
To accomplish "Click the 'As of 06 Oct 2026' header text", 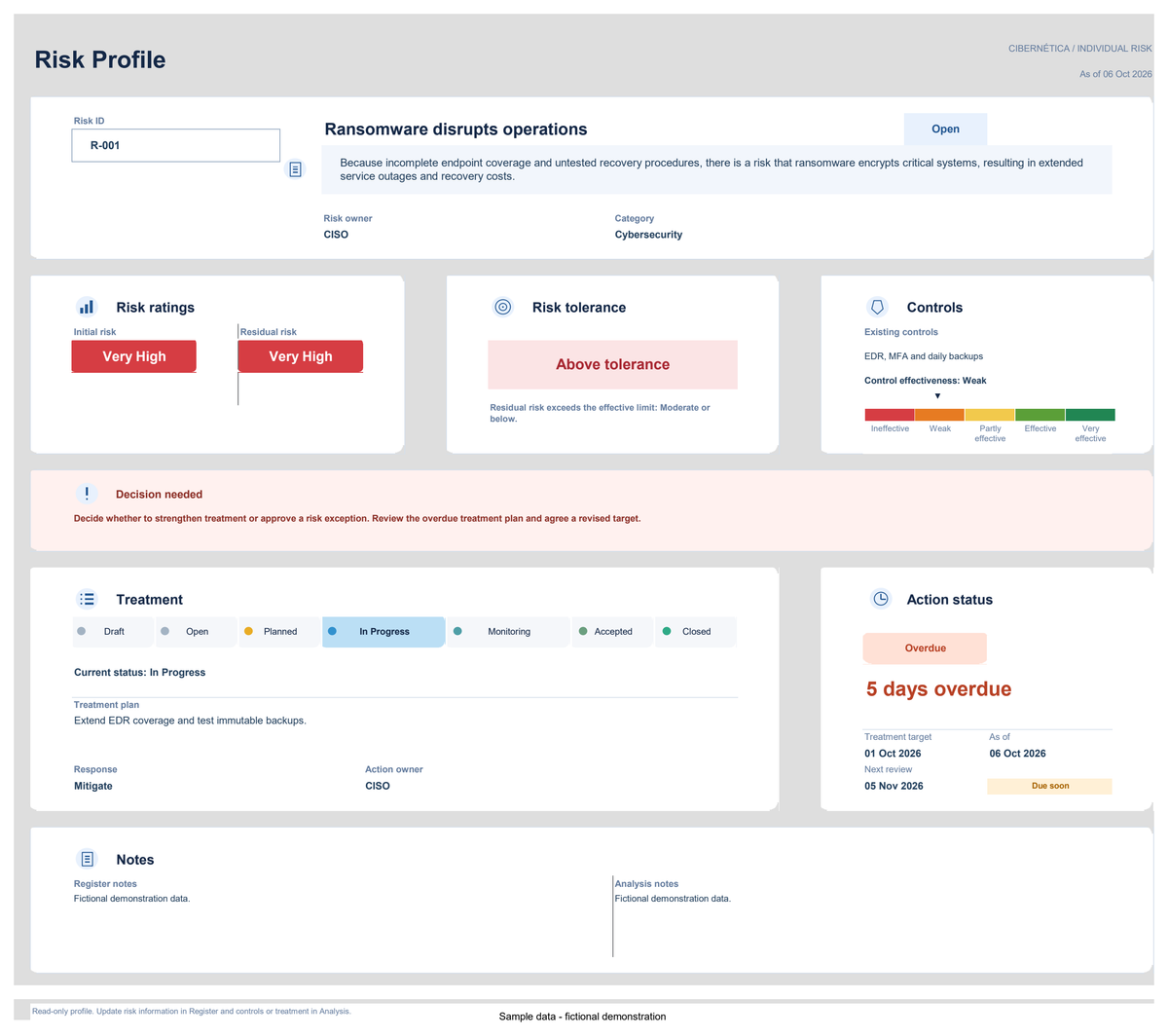I will pyautogui.click(x=1115, y=74).
